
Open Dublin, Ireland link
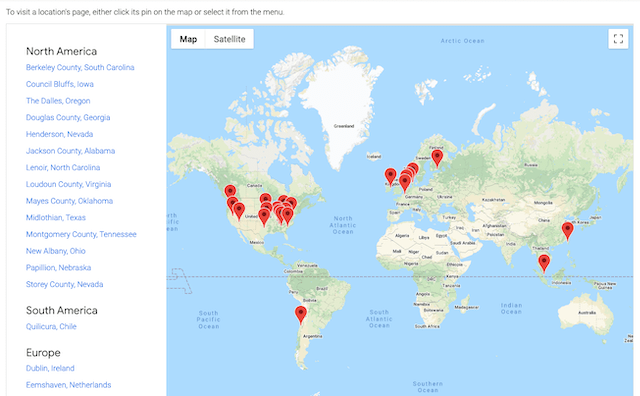(50, 368)
